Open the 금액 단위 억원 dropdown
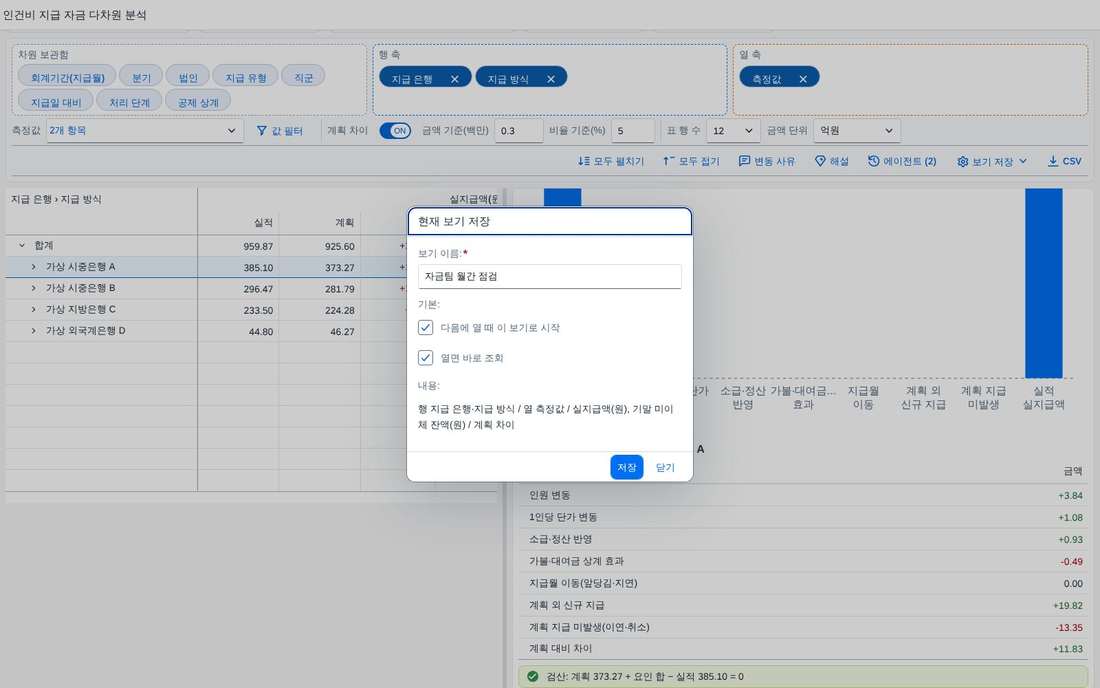Image resolution: width=1100 pixels, height=688 pixels. (857, 130)
